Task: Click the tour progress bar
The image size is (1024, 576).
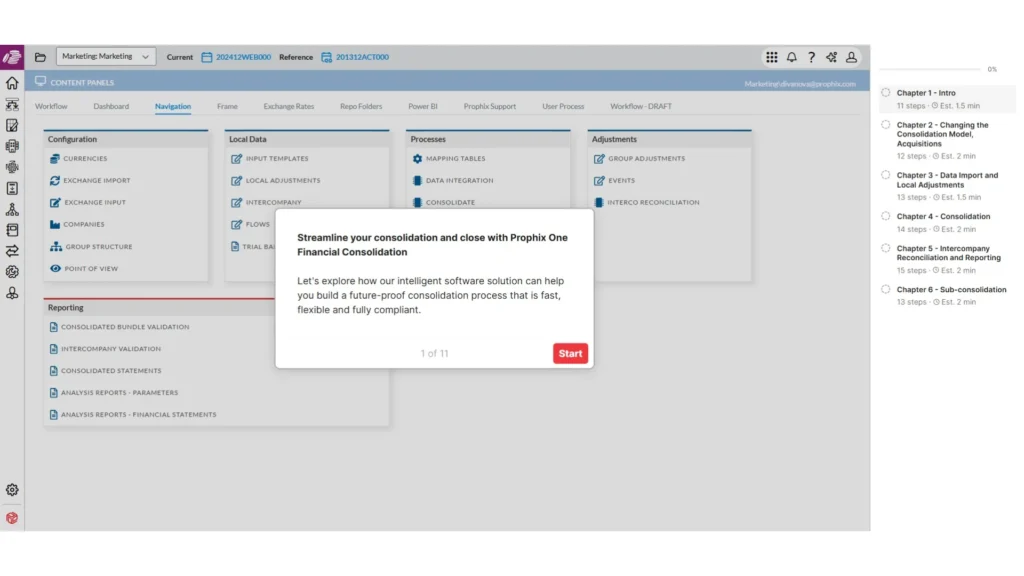Action: pos(929,69)
